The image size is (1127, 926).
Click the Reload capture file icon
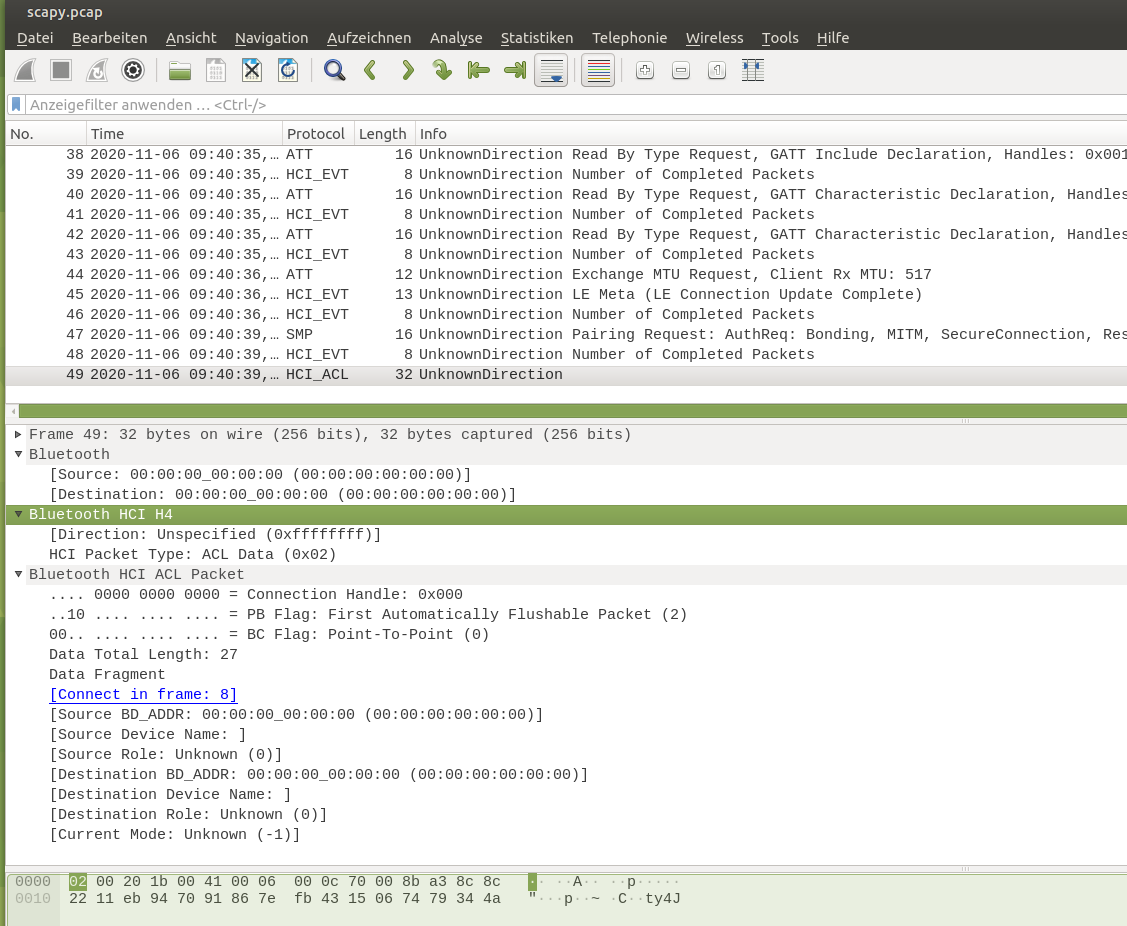pyautogui.click(x=287, y=70)
